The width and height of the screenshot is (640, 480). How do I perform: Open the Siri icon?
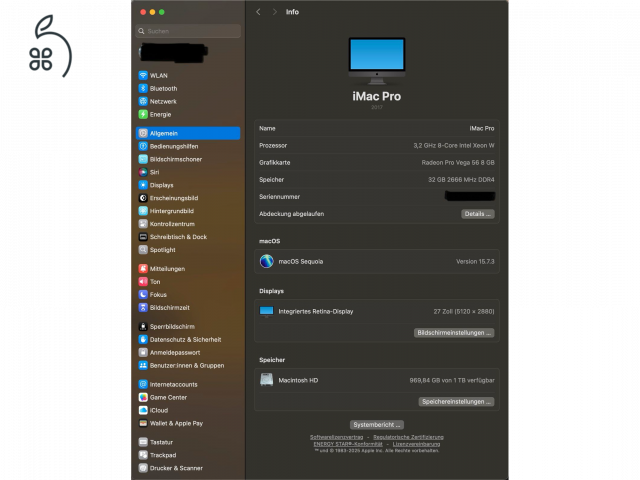point(143,172)
